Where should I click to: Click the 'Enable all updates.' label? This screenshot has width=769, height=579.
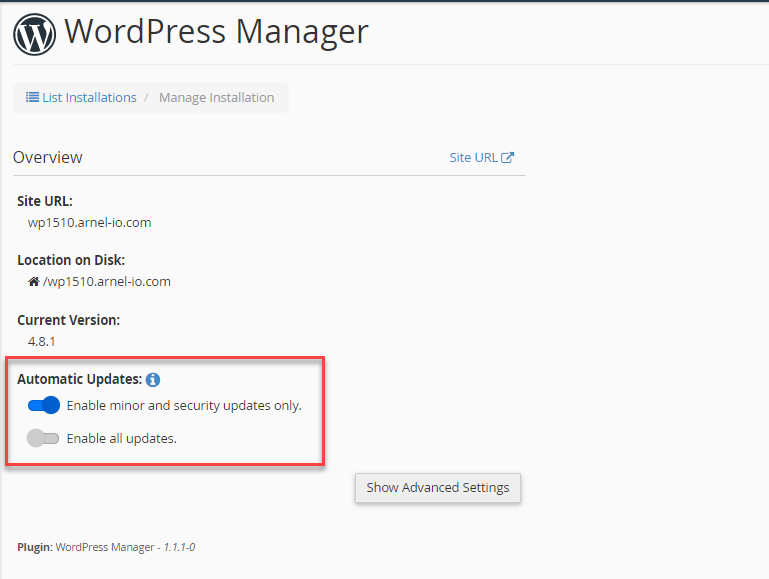click(122, 438)
